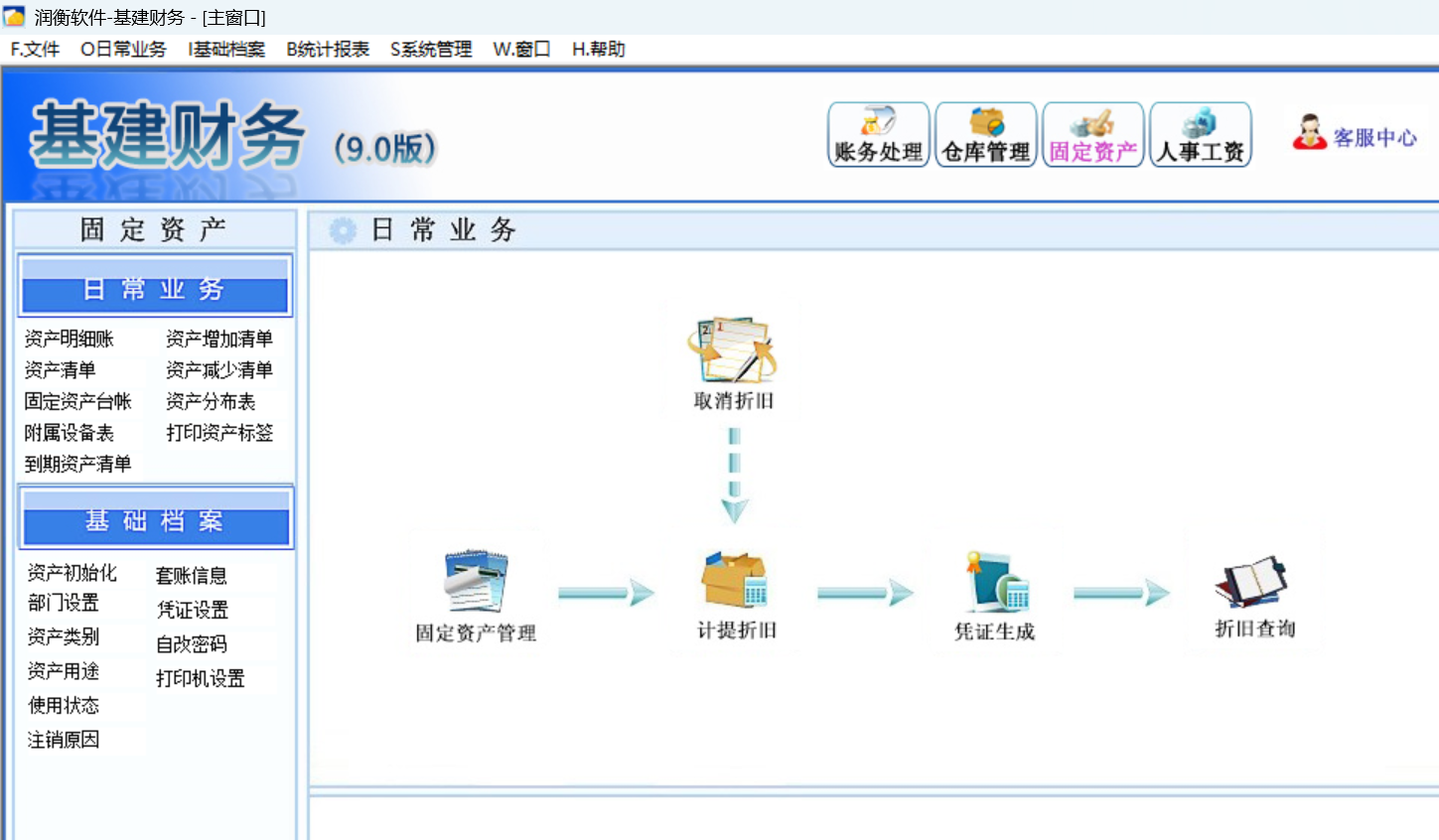Open 使用状态 in the sidebar
Image resolution: width=1439 pixels, height=840 pixels.
(64, 705)
